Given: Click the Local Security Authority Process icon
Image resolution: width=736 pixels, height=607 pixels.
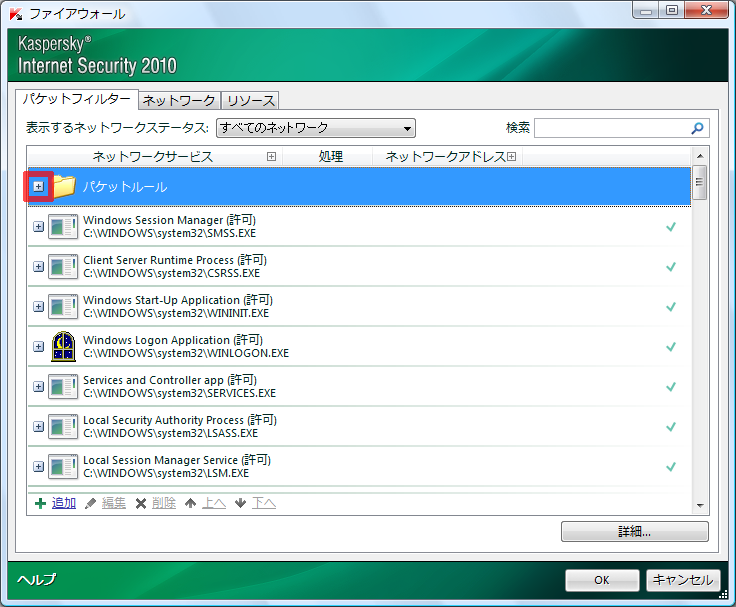Looking at the screenshot, I should [63, 426].
